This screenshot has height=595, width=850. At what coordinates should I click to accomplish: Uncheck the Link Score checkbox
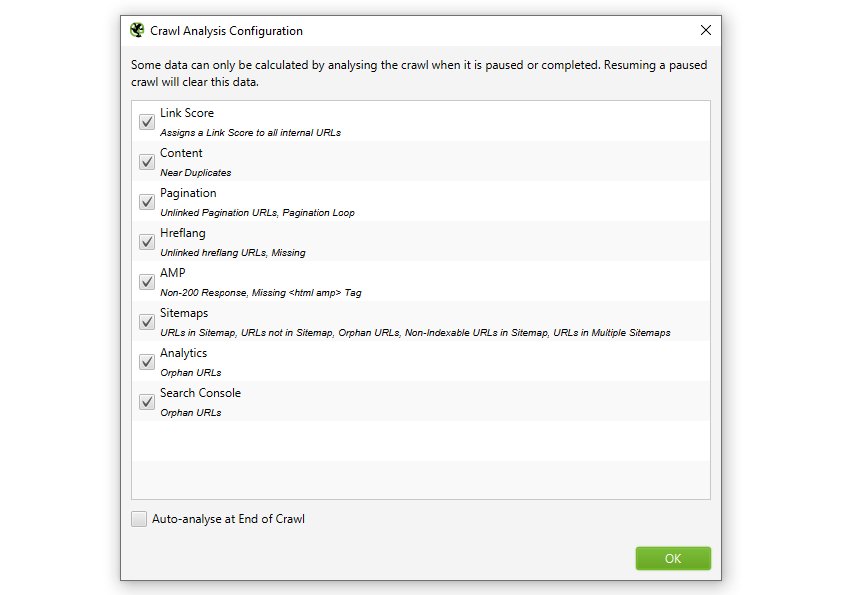point(147,121)
